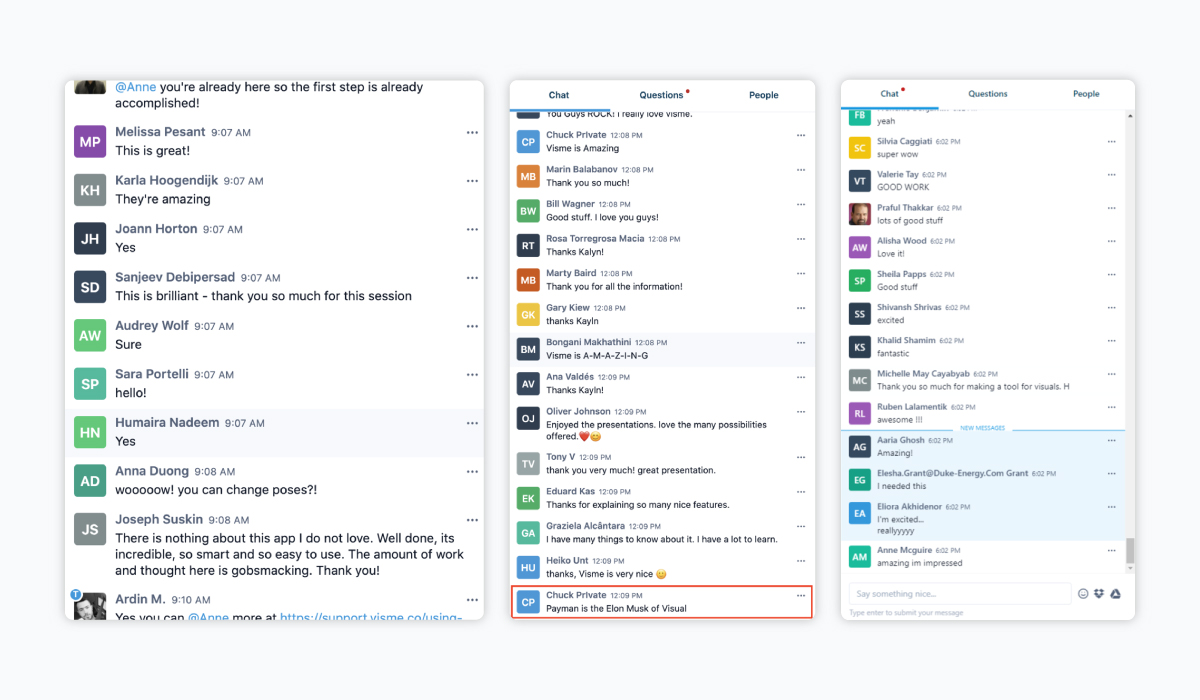Open more options for Ana Valdés's message
Image resolution: width=1200 pixels, height=700 pixels.
tap(800, 377)
